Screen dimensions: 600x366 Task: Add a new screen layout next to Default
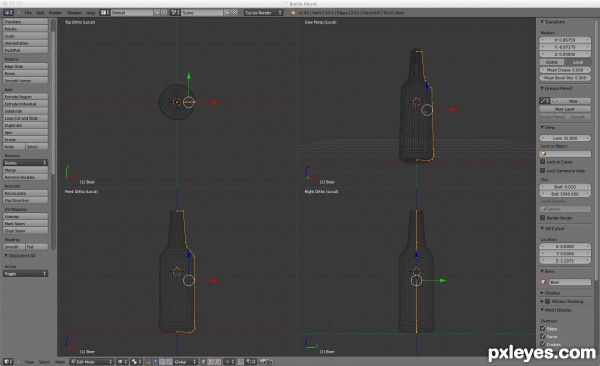pos(157,13)
